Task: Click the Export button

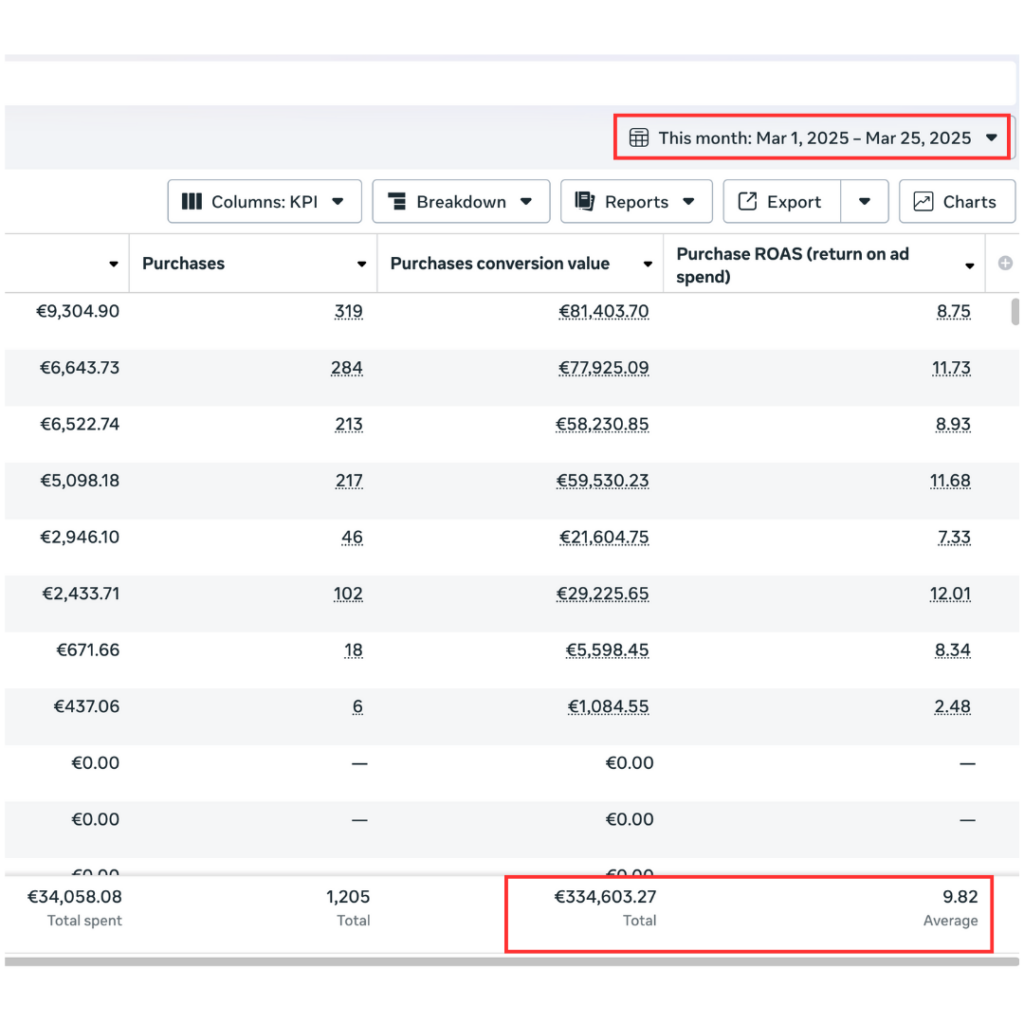Action: tap(782, 202)
